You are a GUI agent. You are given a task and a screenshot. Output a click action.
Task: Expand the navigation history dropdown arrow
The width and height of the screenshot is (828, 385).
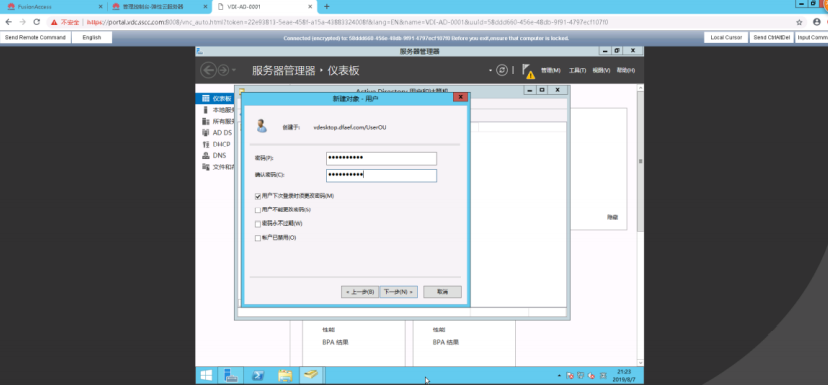click(234, 70)
